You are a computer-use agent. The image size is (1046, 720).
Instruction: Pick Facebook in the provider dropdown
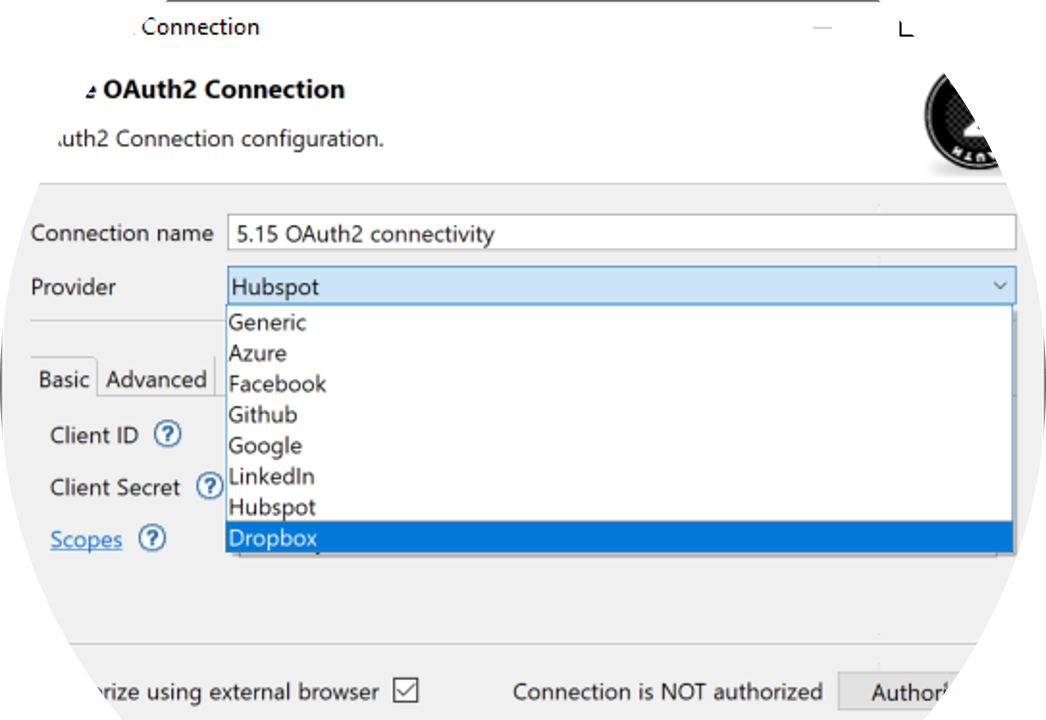[x=277, y=385]
